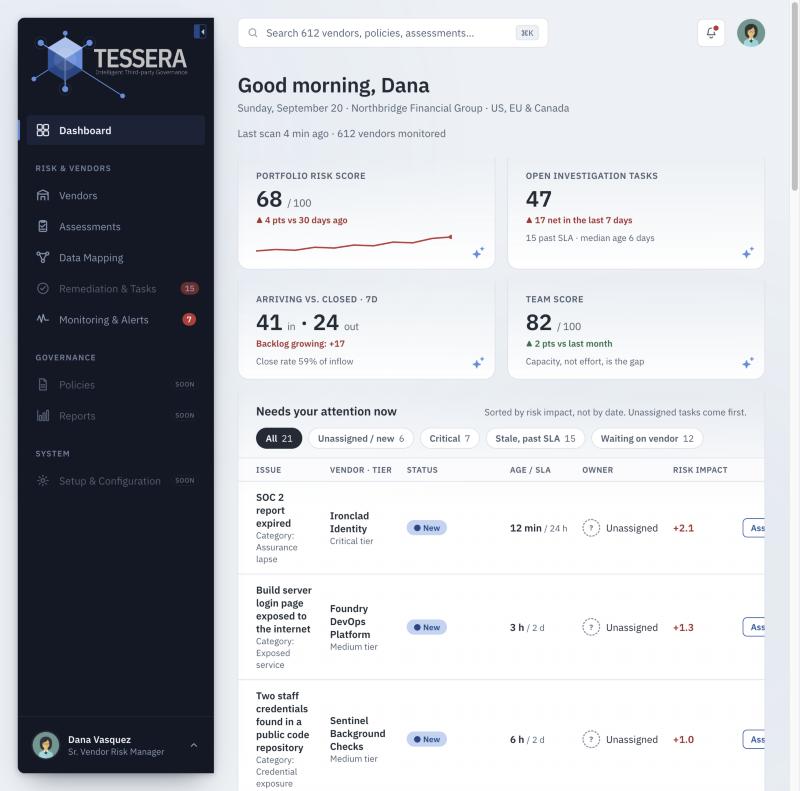Click the Data Mapping nodes icon
Image resolution: width=800 pixels, height=791 pixels.
pyautogui.click(x=43, y=257)
